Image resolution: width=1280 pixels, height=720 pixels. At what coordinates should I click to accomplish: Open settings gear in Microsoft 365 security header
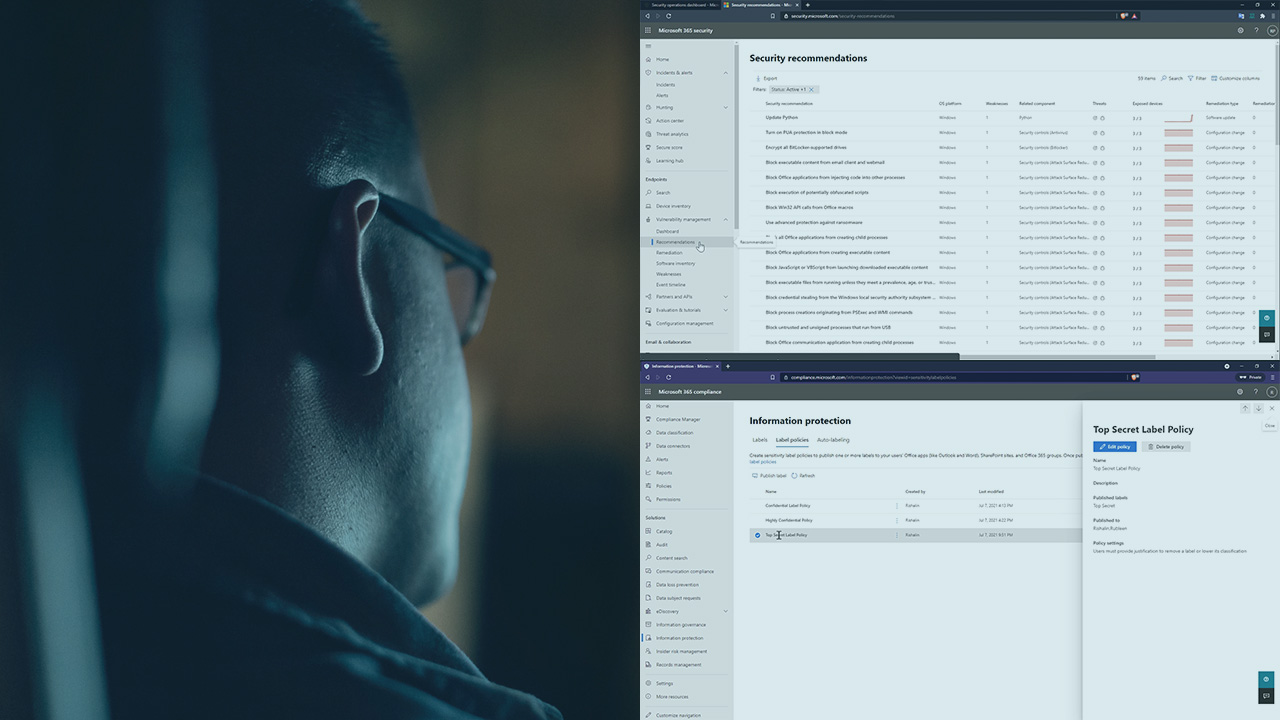point(1241,31)
